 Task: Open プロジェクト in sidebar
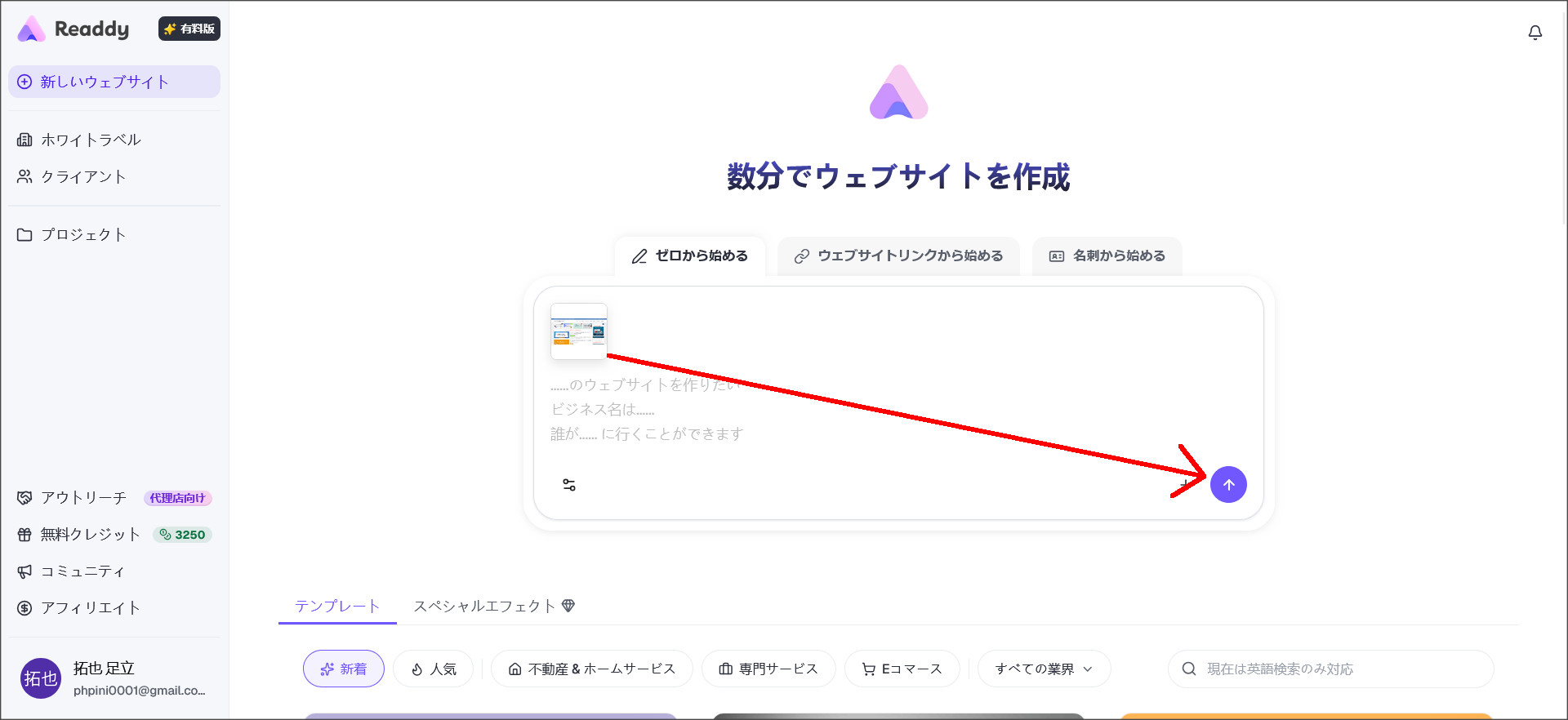point(114,234)
